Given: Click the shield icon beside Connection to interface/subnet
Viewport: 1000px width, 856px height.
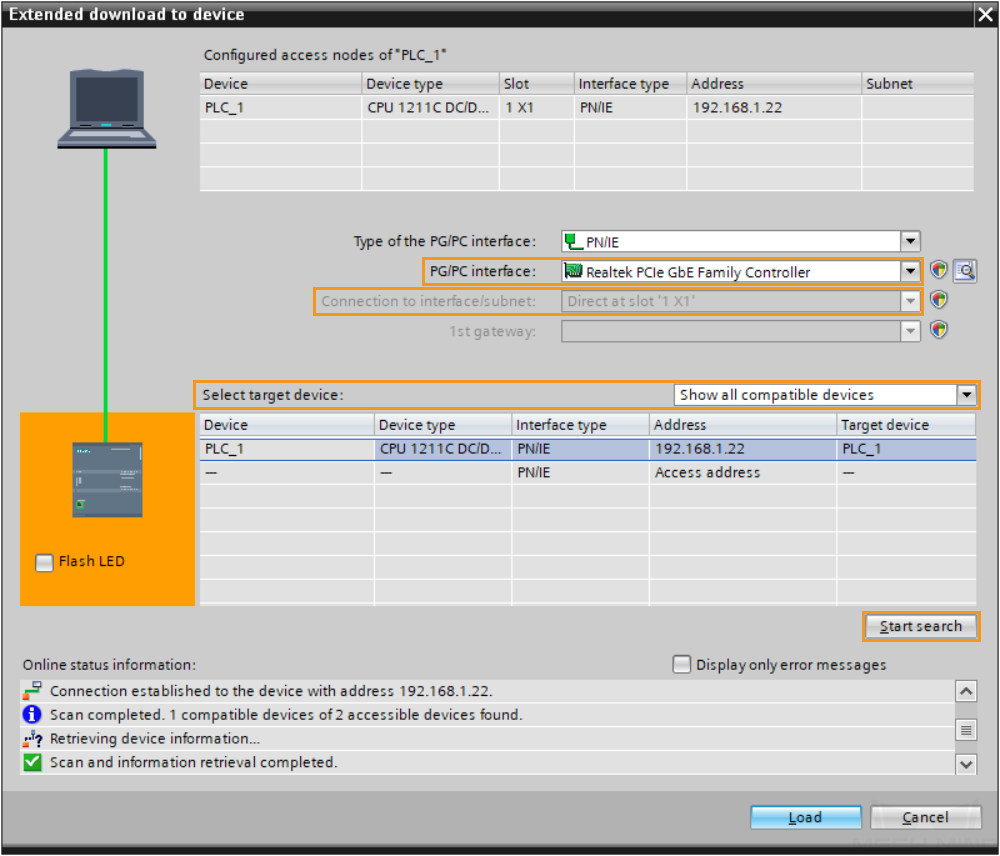Looking at the screenshot, I should [939, 300].
